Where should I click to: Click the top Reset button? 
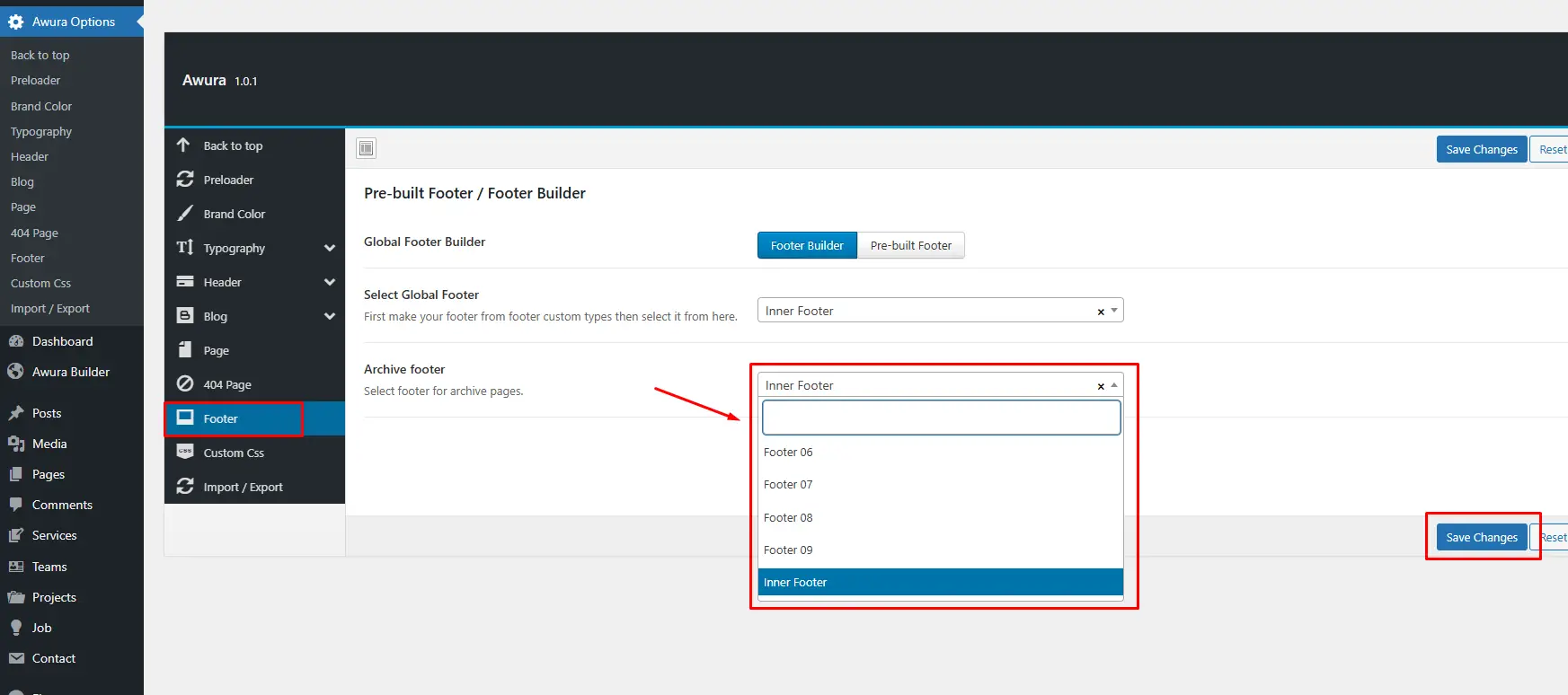tap(1551, 149)
